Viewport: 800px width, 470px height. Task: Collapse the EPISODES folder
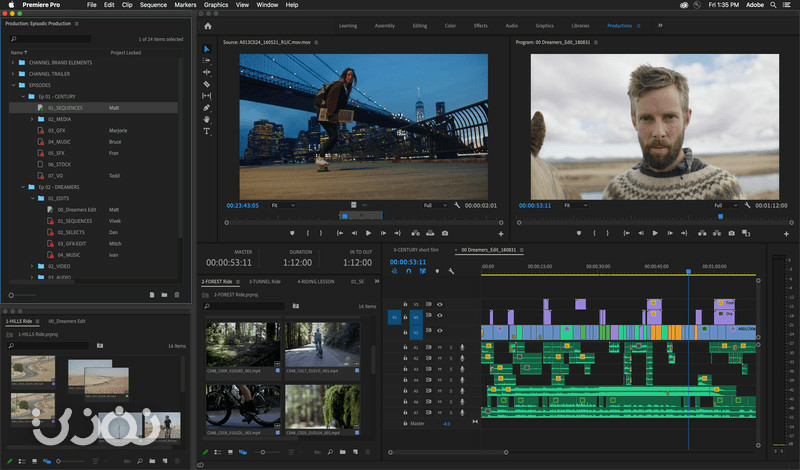coord(13,85)
